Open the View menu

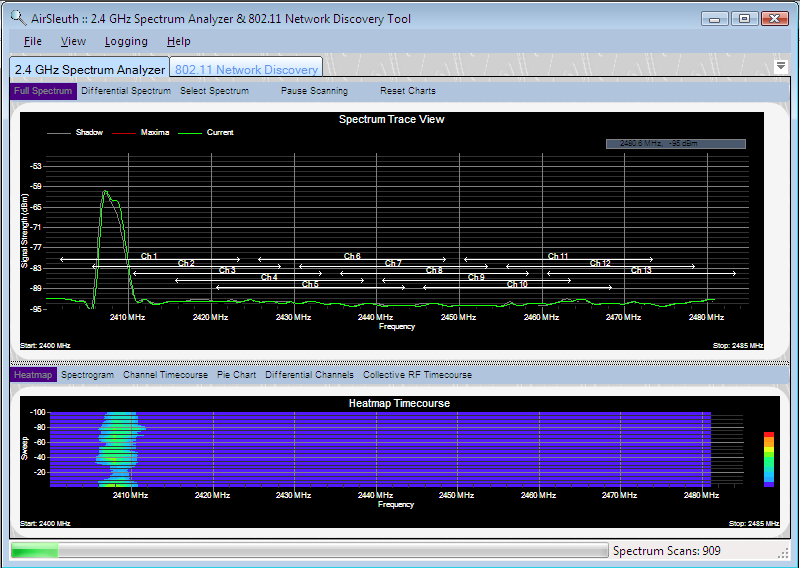tap(73, 41)
